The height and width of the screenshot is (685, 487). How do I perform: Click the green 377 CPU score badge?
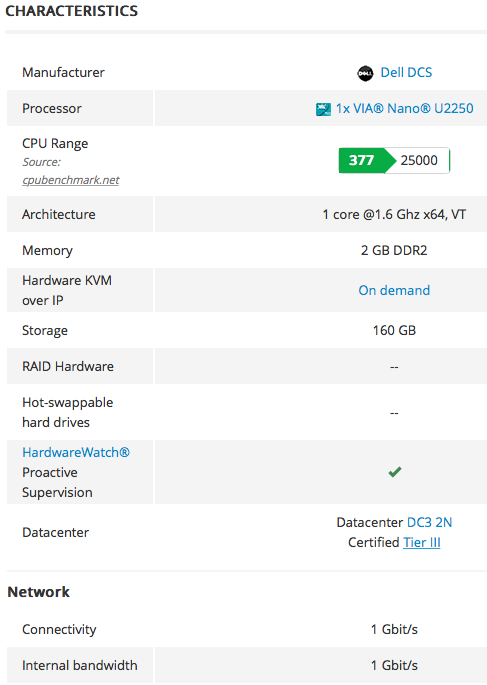point(362,160)
